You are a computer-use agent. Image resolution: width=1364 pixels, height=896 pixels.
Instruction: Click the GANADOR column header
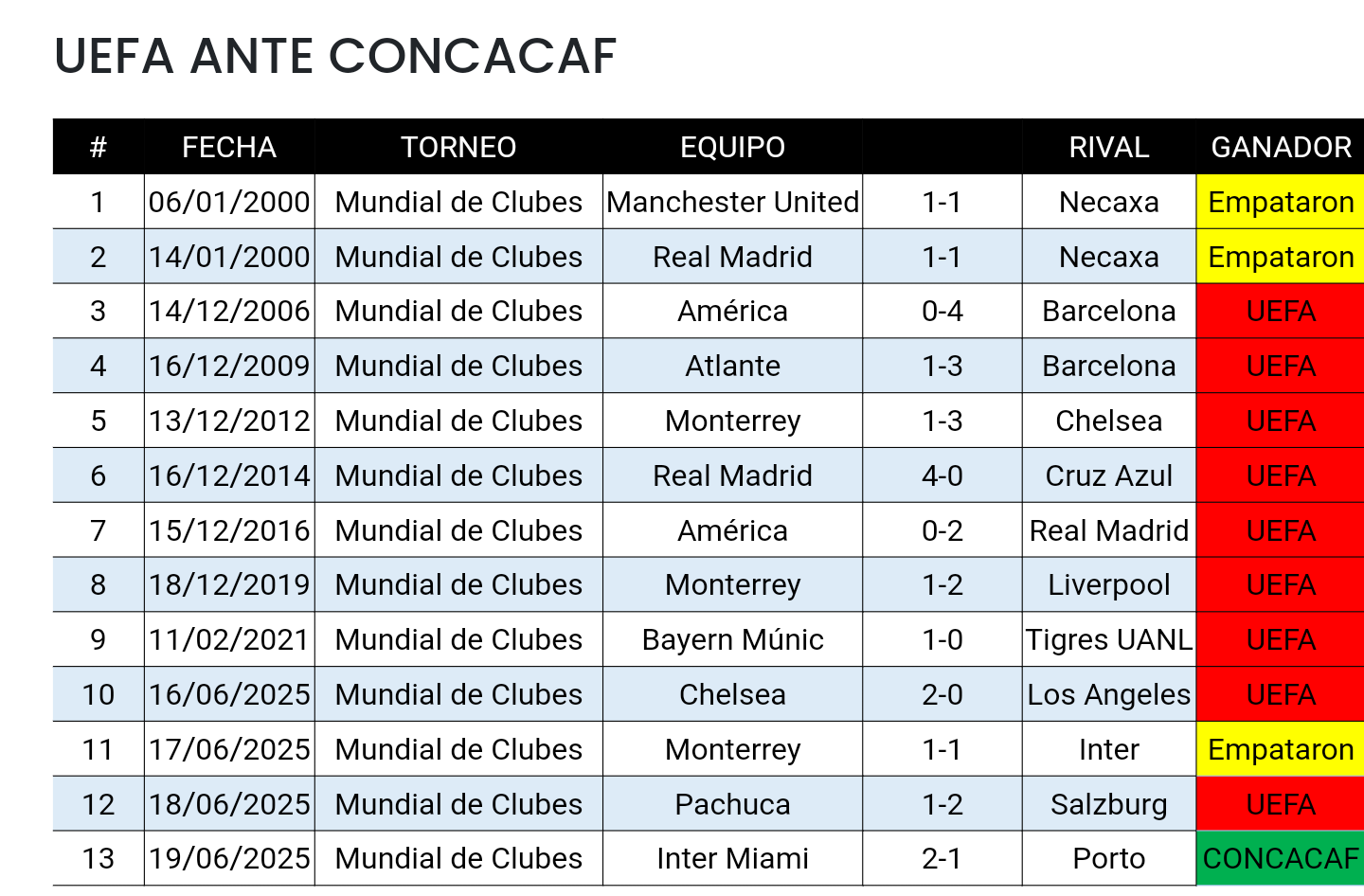(x=1281, y=147)
